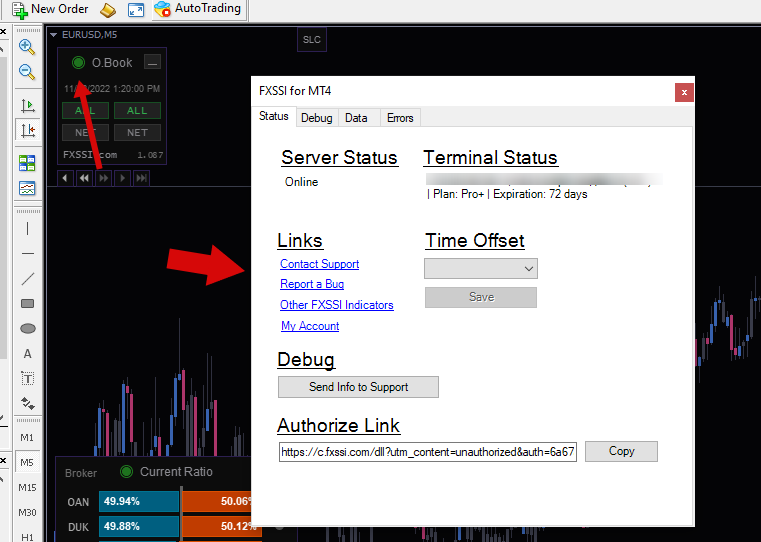This screenshot has width=761, height=542.
Task: Switch to the H1 timeframe
Action: pyautogui.click(x=27, y=537)
